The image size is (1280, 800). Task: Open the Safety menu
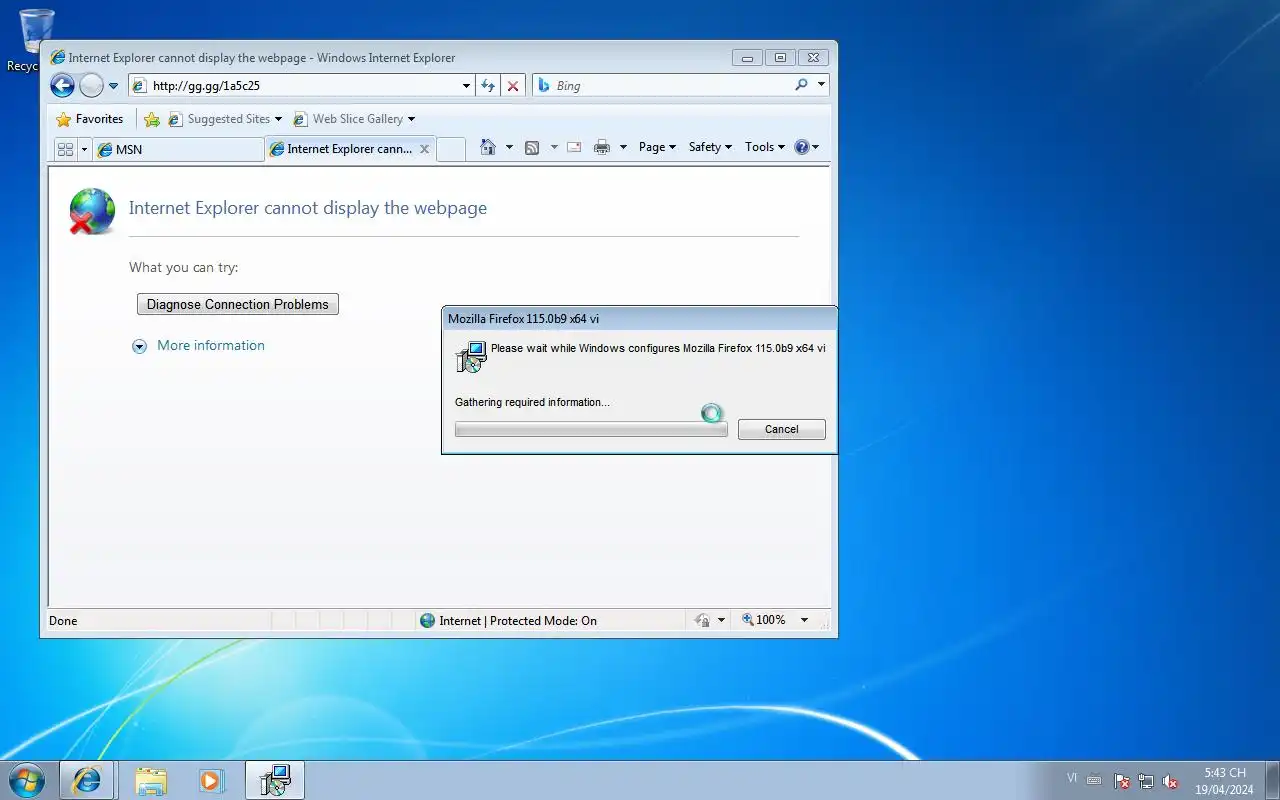(x=710, y=147)
